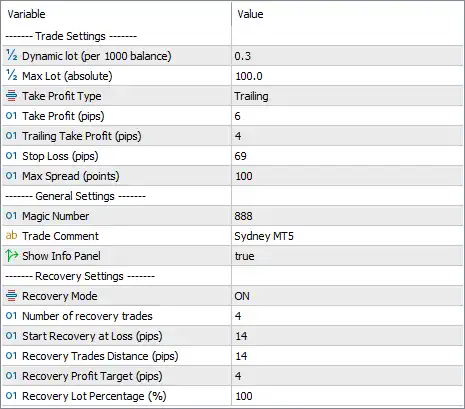Open the Take Profit Type Trailing dropdown
The image size is (465, 409).
347,96
